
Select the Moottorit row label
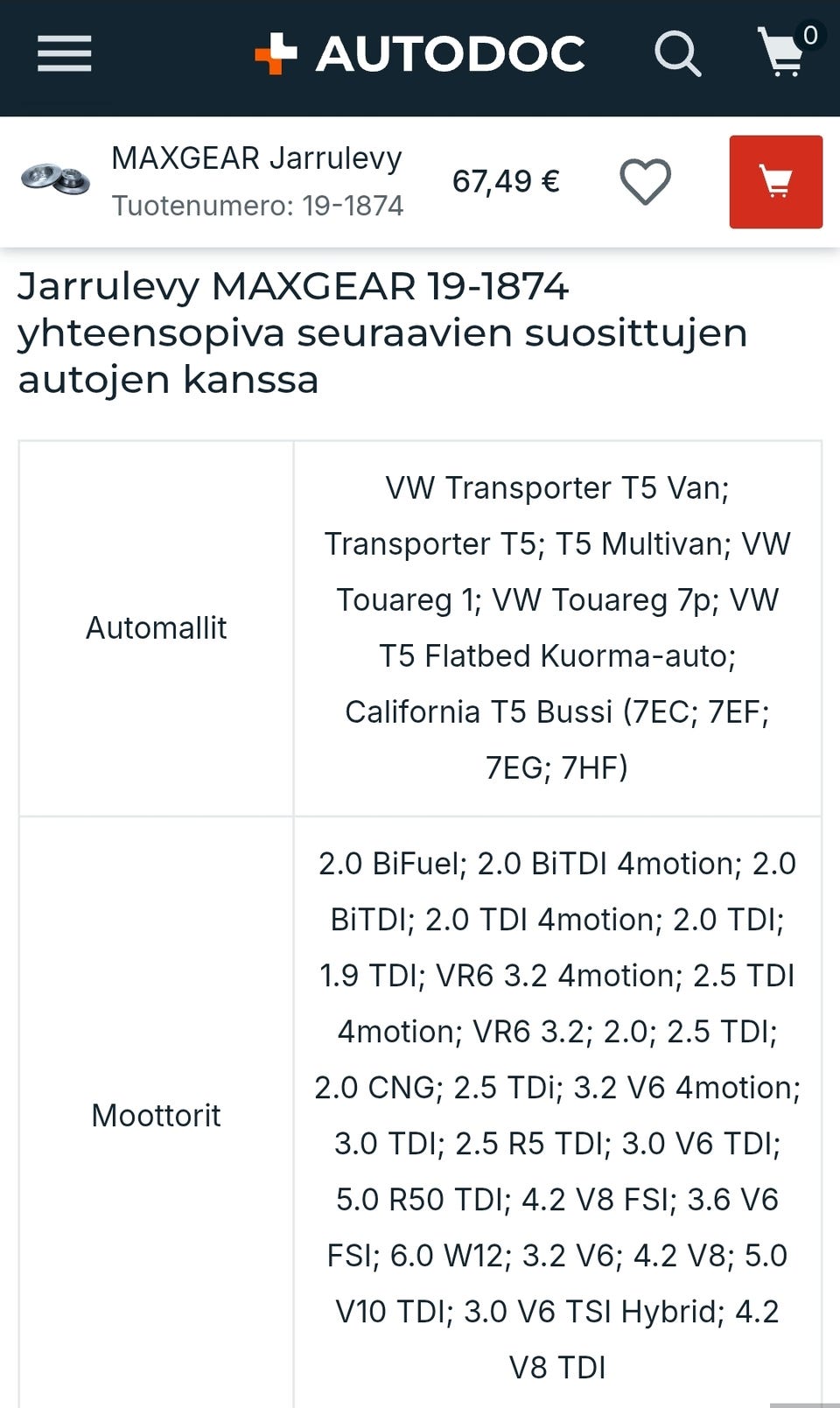pyautogui.click(x=156, y=1115)
